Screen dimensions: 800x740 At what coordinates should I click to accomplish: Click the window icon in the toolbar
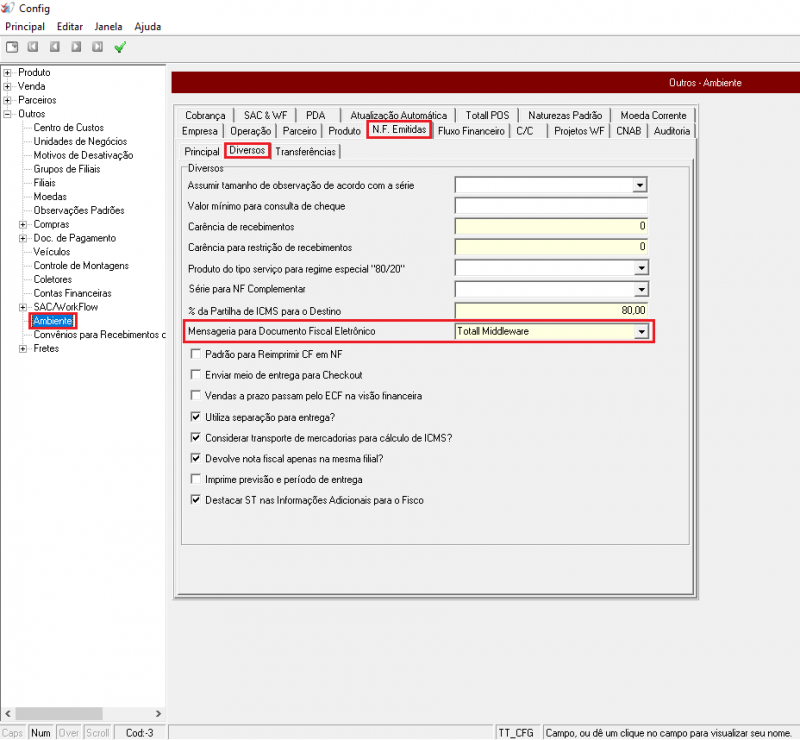(11, 47)
